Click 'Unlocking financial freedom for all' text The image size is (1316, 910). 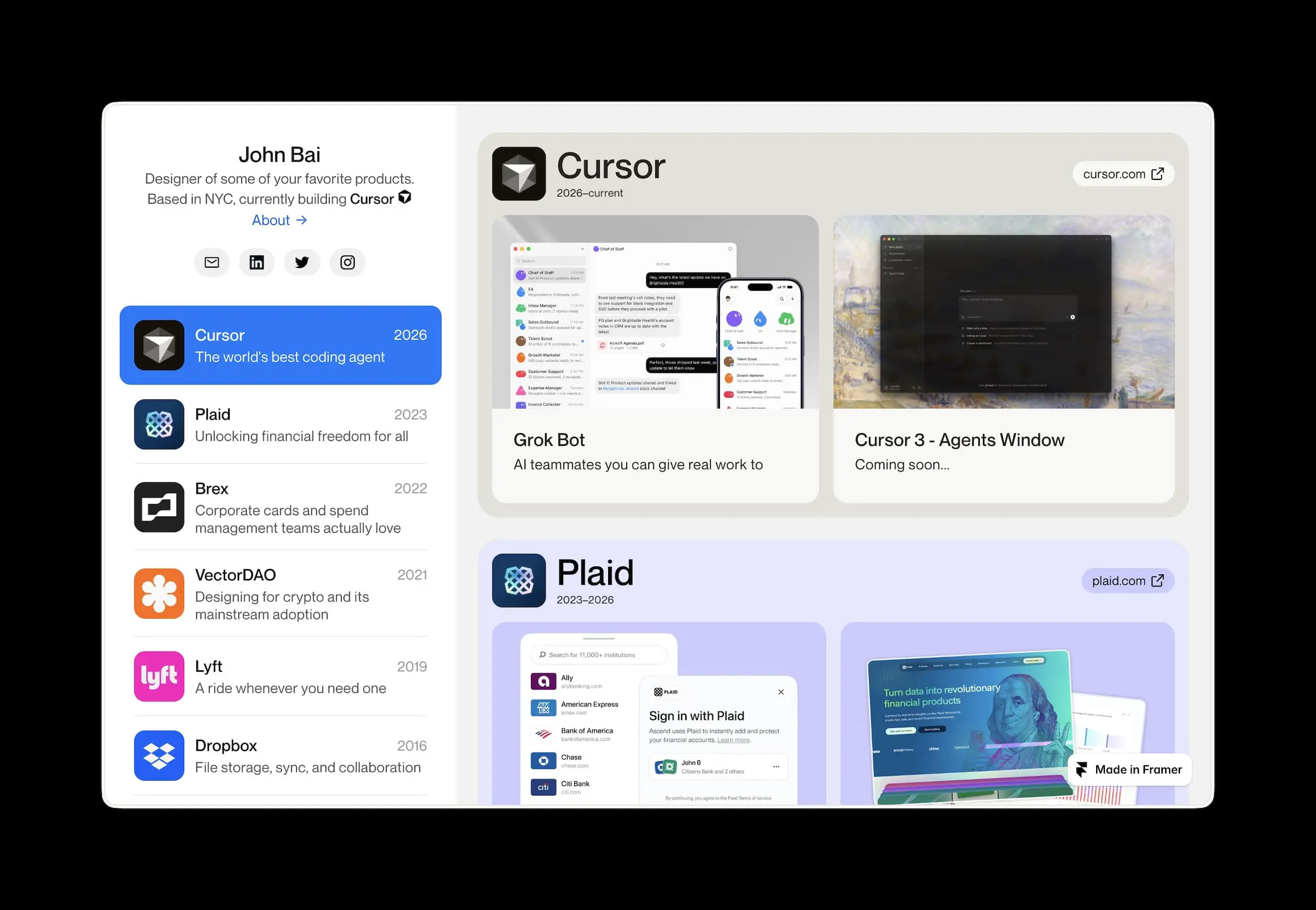(x=302, y=436)
